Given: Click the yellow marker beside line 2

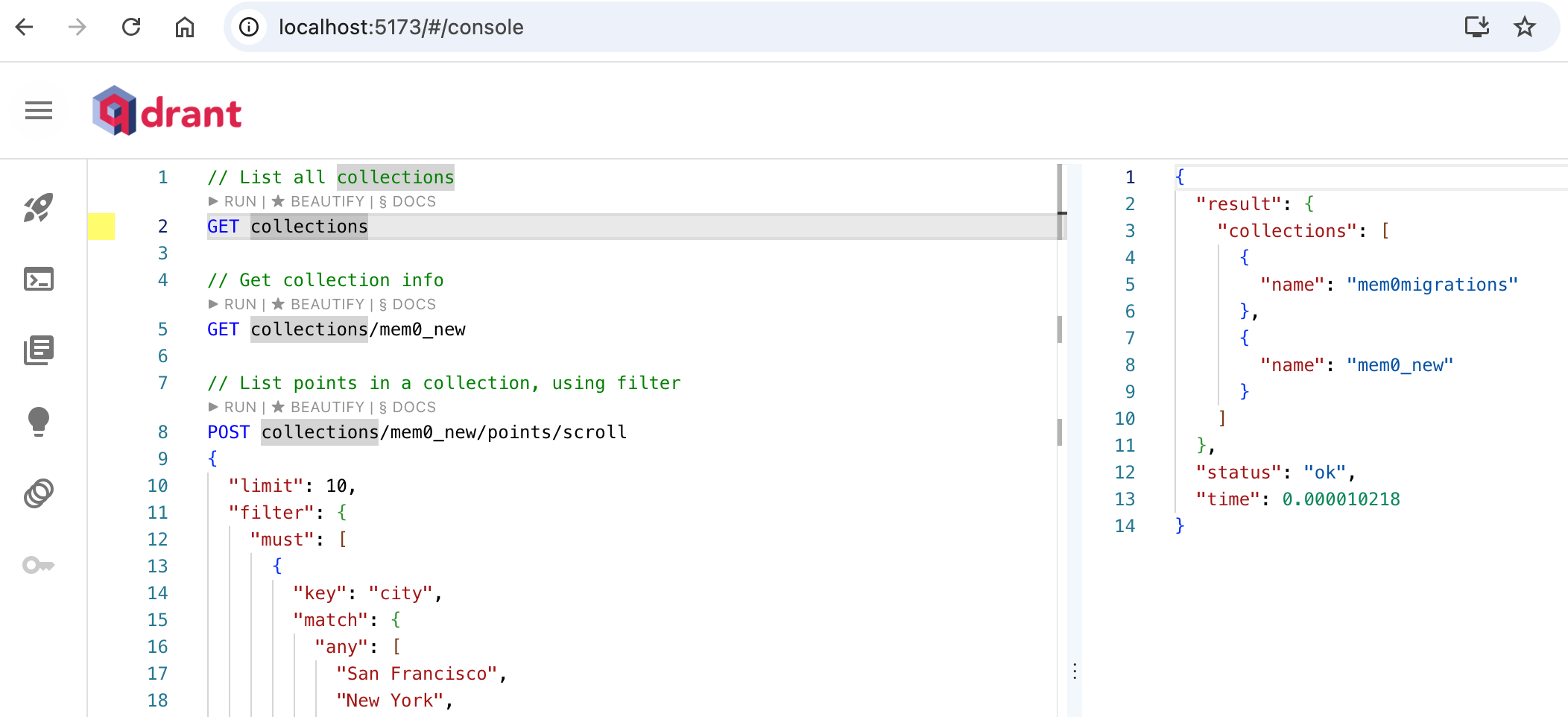Looking at the screenshot, I should 101,227.
